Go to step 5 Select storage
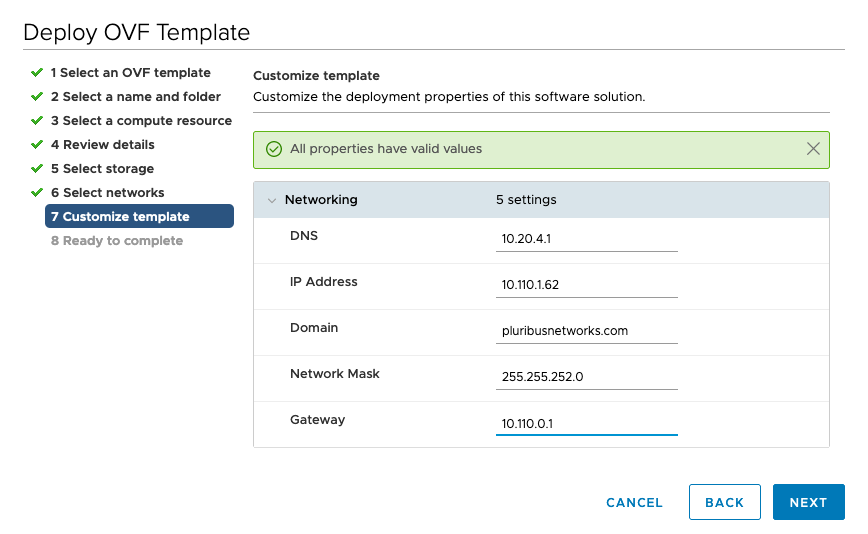 [102, 169]
